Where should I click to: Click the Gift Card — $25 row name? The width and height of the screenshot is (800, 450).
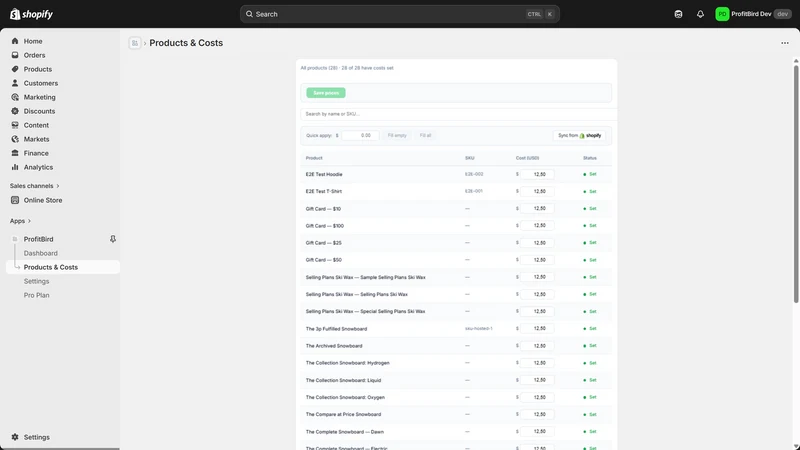[323, 243]
